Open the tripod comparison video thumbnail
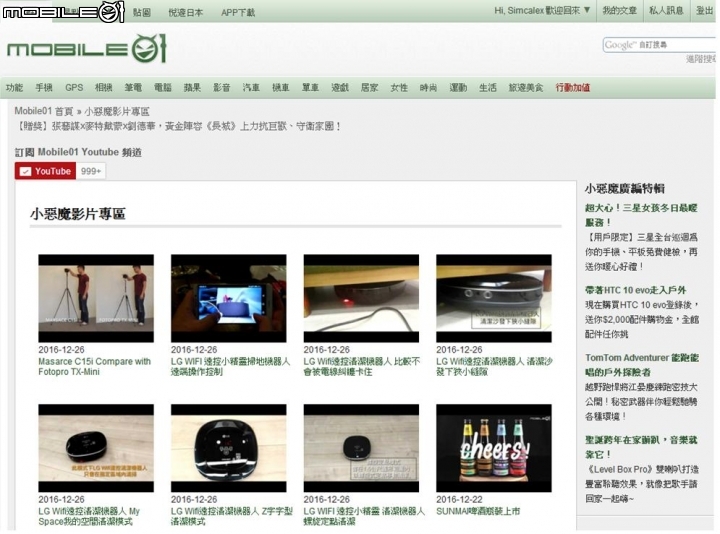Screen dimensions: 720x534 pyautogui.click(x=96, y=298)
